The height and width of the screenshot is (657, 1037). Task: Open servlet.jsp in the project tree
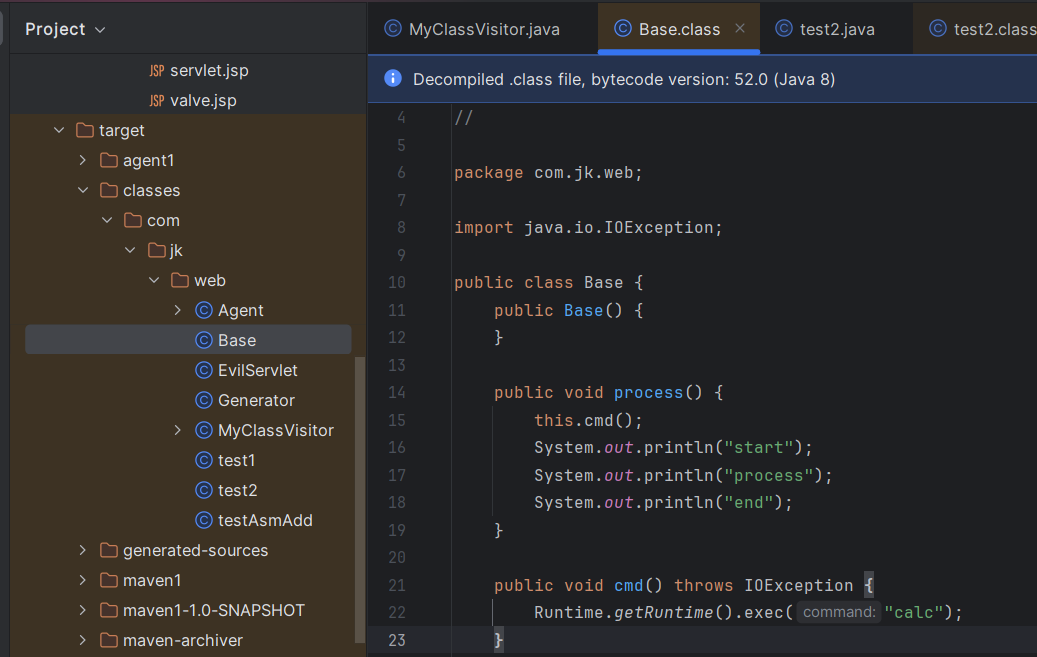tap(209, 70)
